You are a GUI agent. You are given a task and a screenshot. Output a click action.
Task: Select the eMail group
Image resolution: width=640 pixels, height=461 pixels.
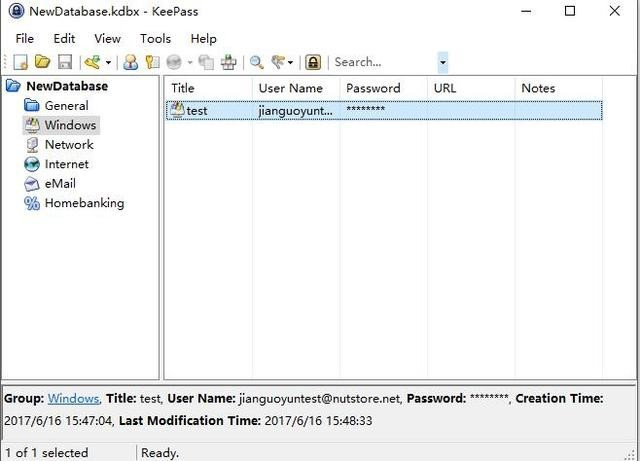pos(60,184)
